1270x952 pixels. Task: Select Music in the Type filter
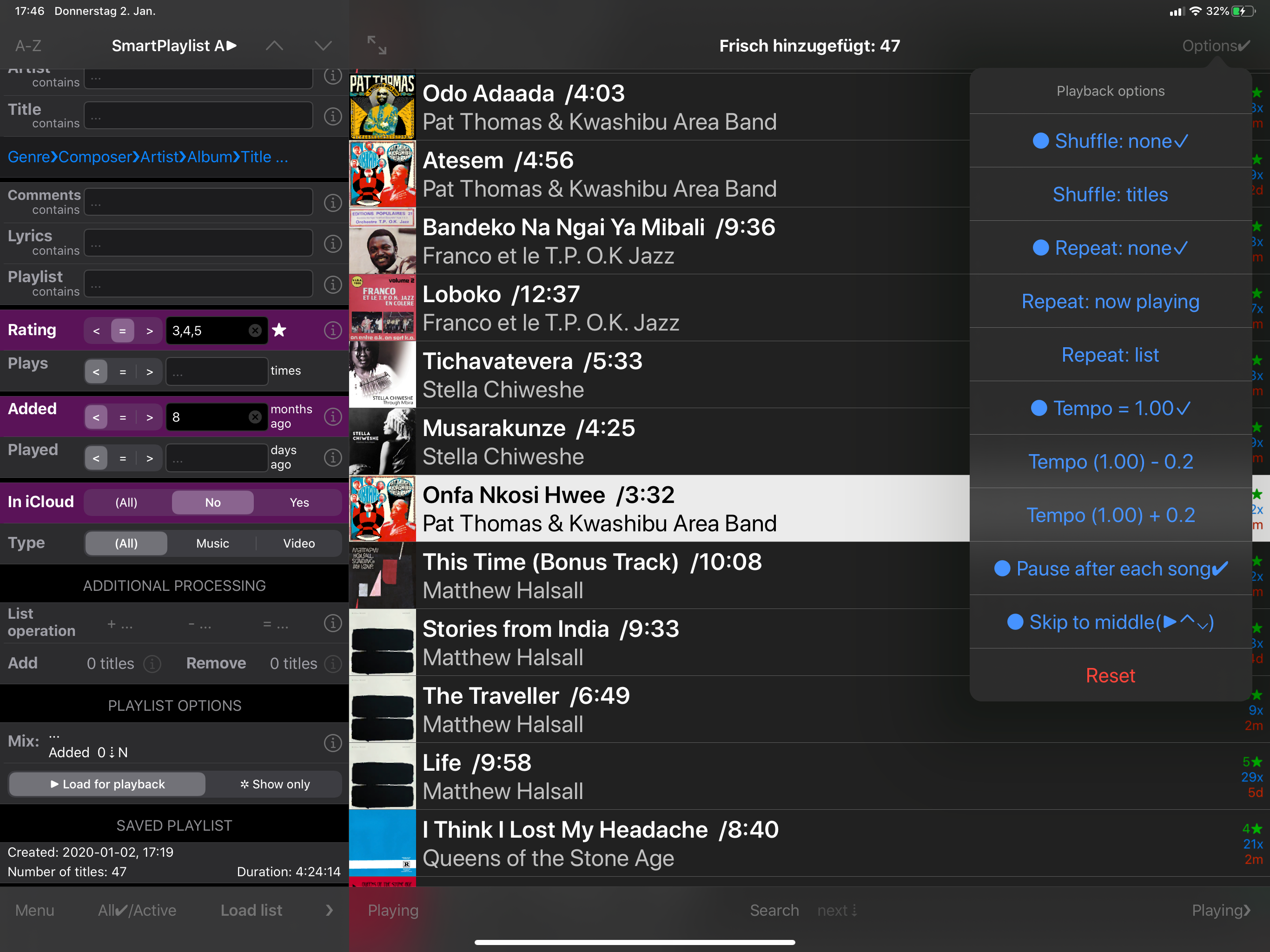click(212, 543)
